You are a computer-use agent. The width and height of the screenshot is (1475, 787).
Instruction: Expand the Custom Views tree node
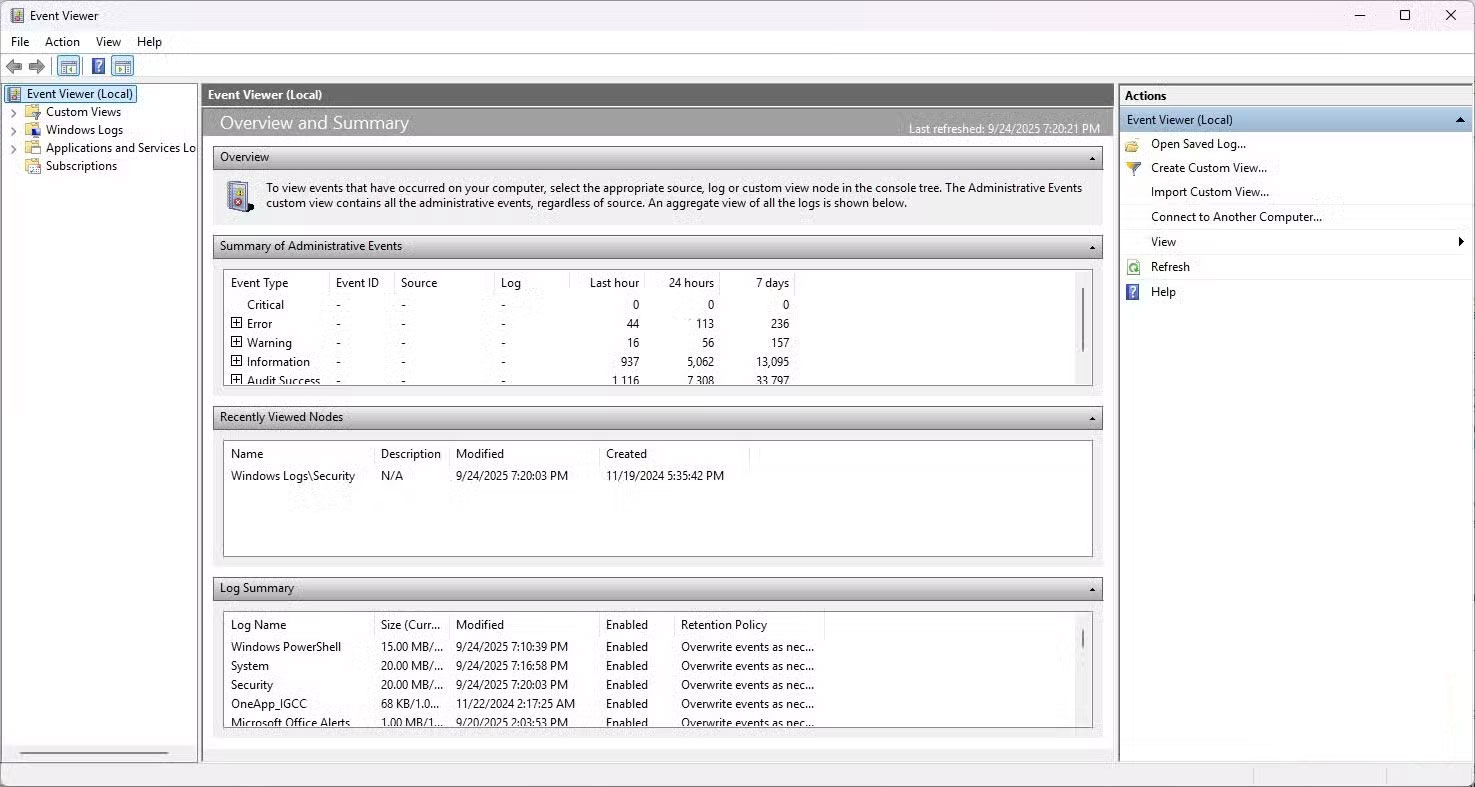(x=13, y=112)
